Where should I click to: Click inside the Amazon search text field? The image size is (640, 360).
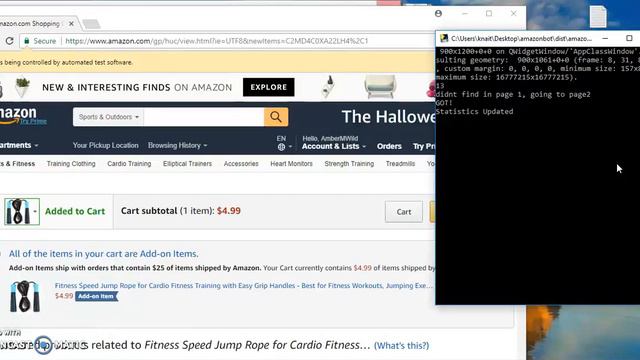pos(204,117)
